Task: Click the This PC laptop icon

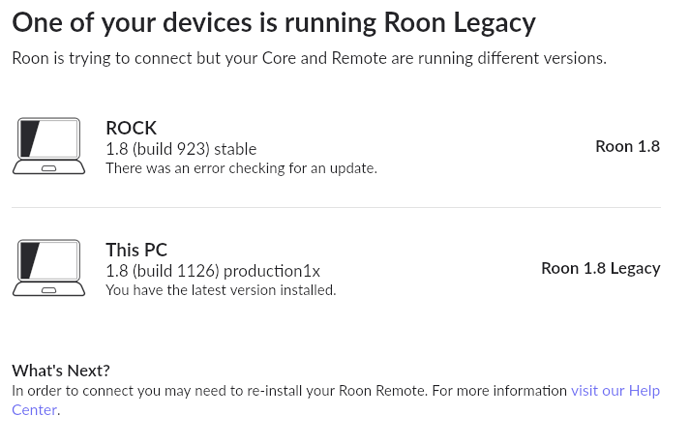Action: (x=48, y=268)
